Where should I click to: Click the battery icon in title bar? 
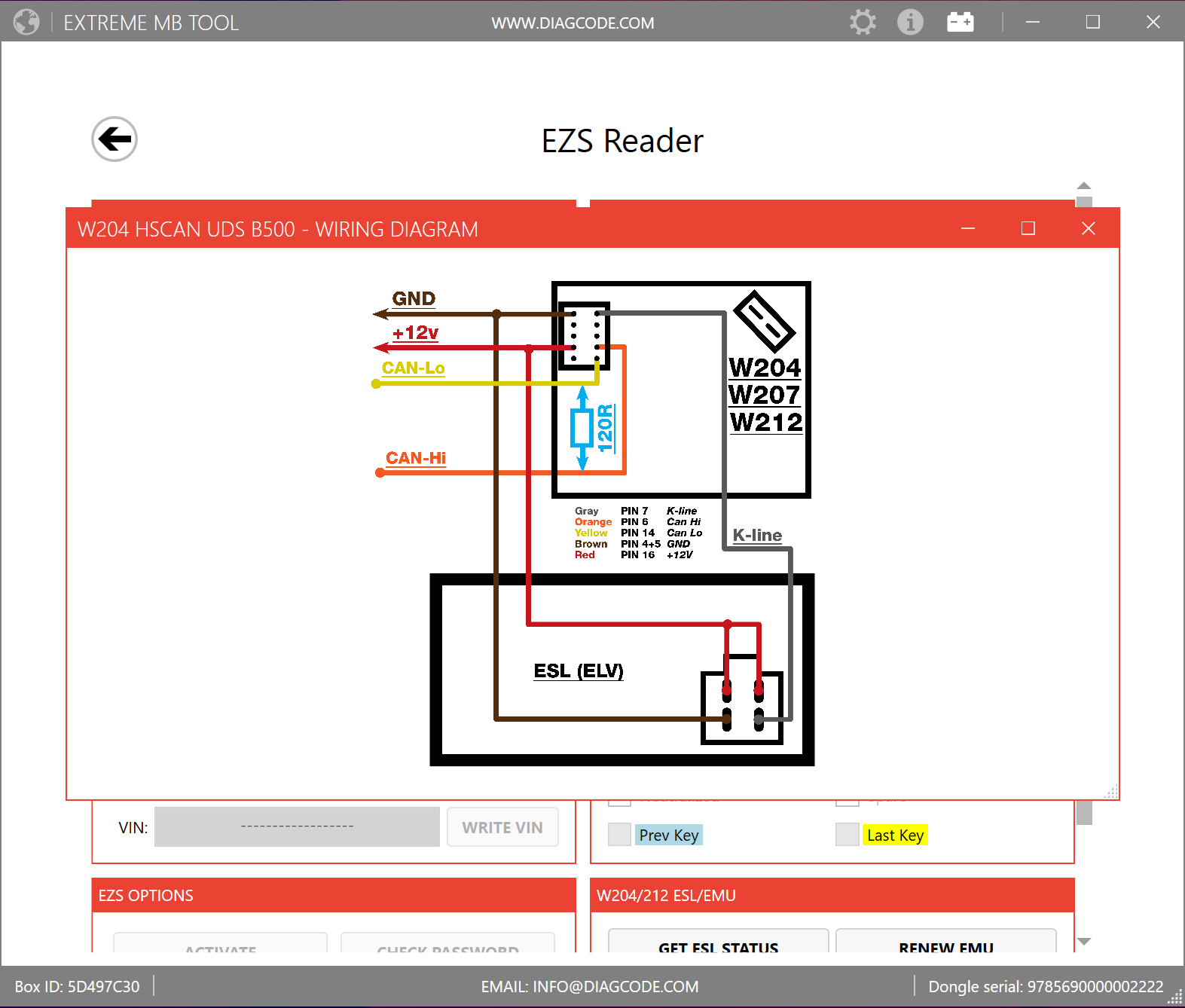pyautogui.click(x=960, y=23)
